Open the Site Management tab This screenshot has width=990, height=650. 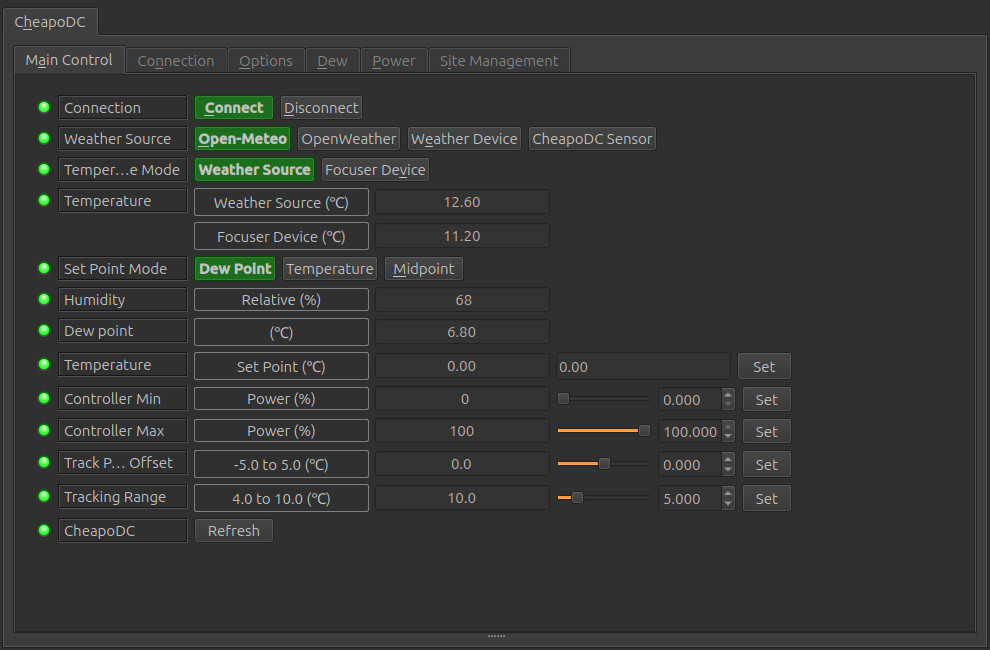[499, 60]
